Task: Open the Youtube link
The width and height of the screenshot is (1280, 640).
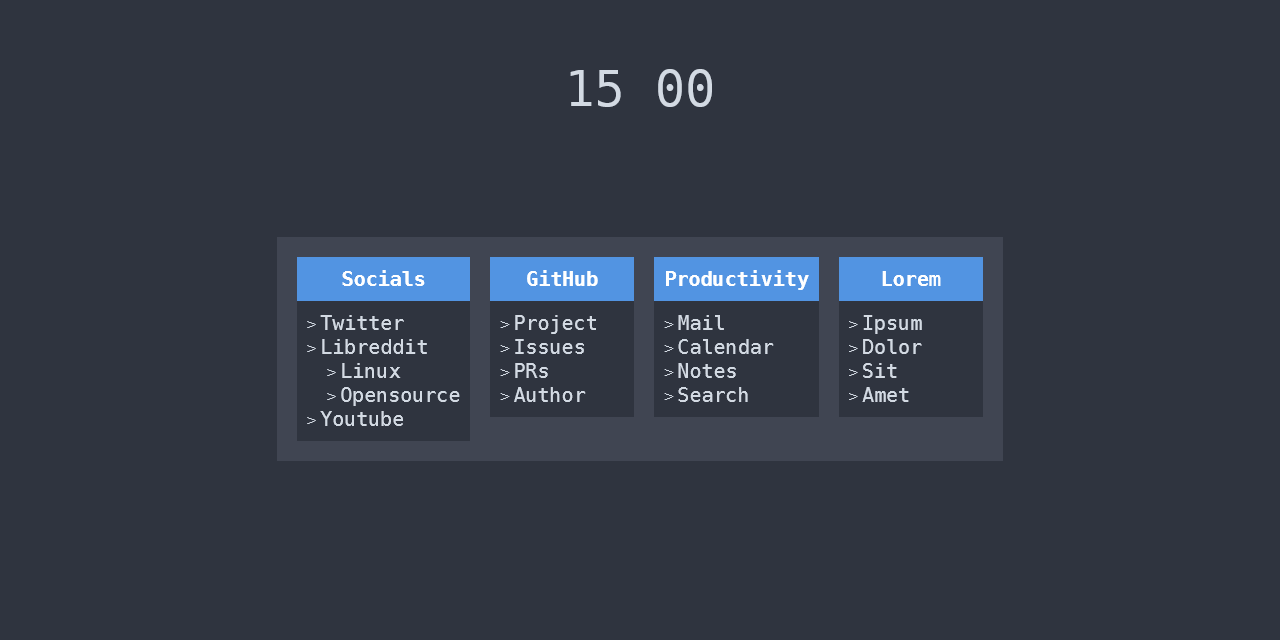Action: click(362, 419)
